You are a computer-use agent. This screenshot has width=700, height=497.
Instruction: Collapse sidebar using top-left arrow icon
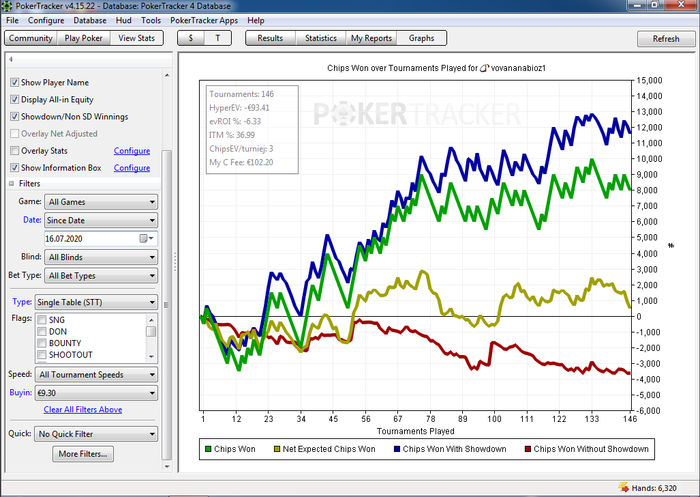tap(11, 59)
